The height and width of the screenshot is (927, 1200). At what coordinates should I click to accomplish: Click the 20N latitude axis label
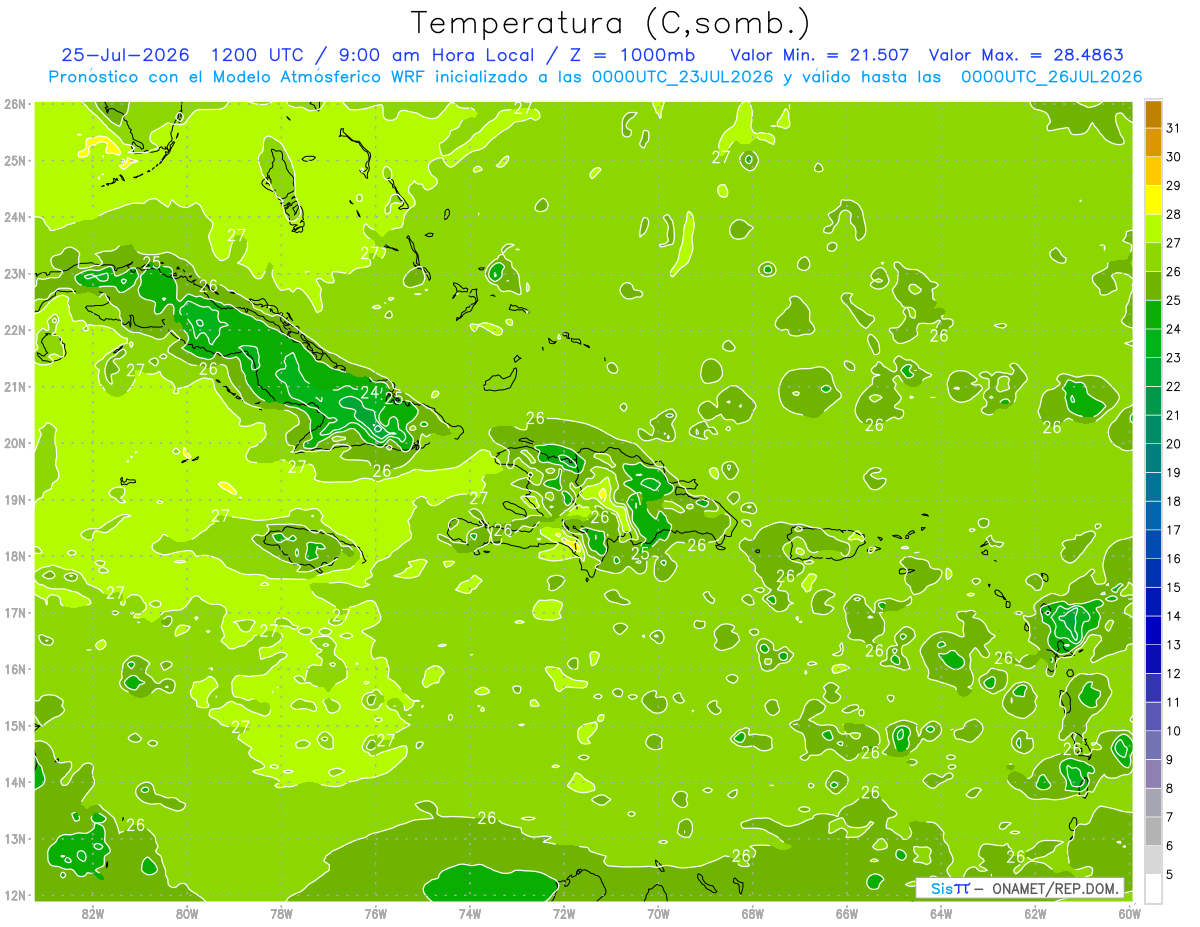(x=15, y=443)
